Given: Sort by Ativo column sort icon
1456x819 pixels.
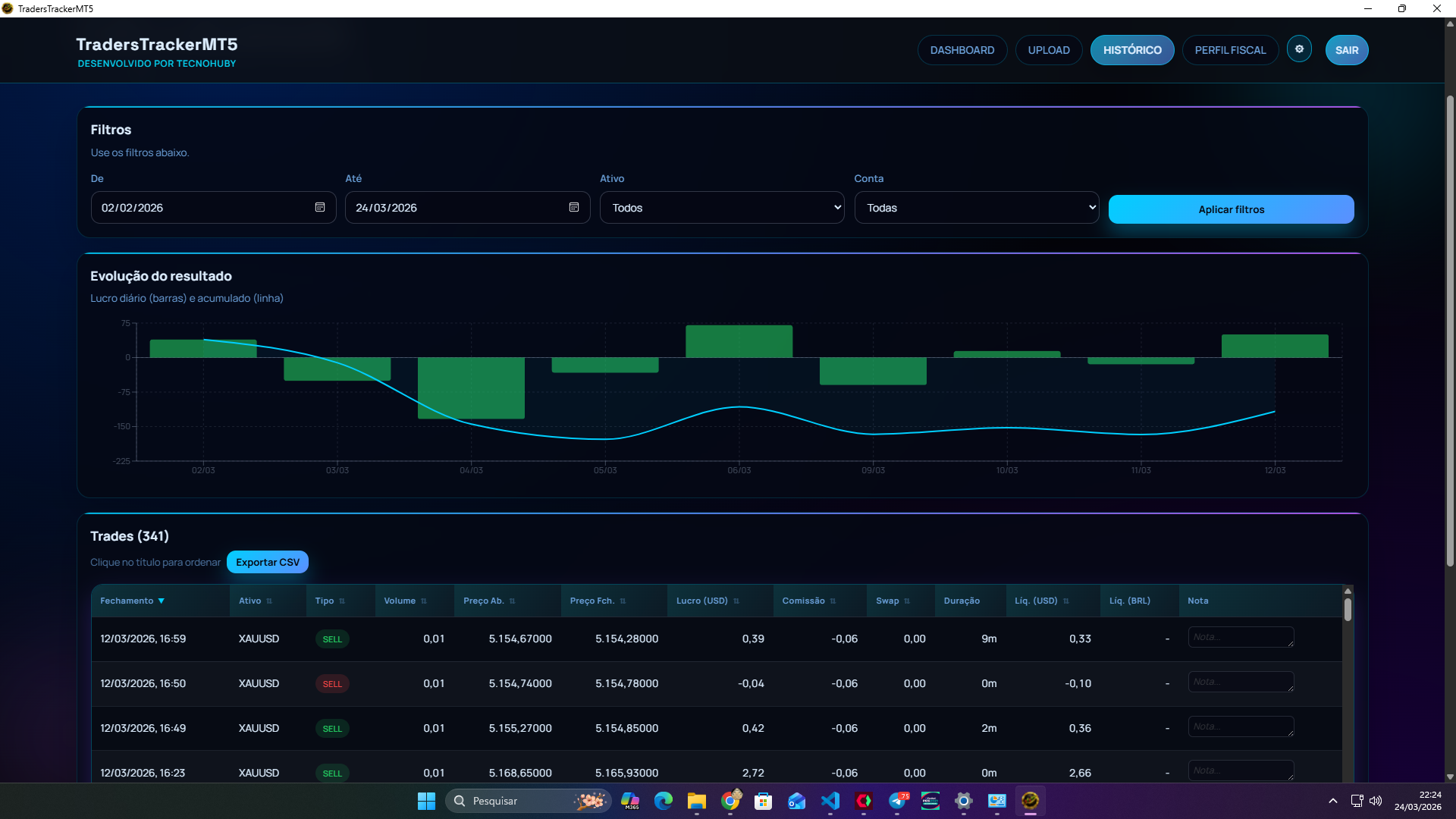Looking at the screenshot, I should click(269, 601).
